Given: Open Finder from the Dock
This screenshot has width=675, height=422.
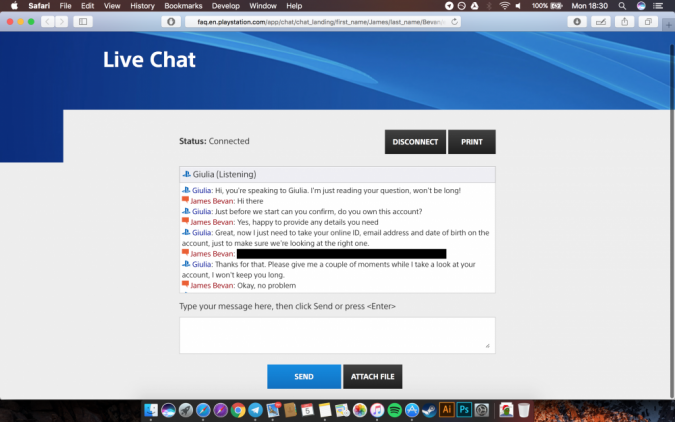Looking at the screenshot, I should (x=151, y=410).
